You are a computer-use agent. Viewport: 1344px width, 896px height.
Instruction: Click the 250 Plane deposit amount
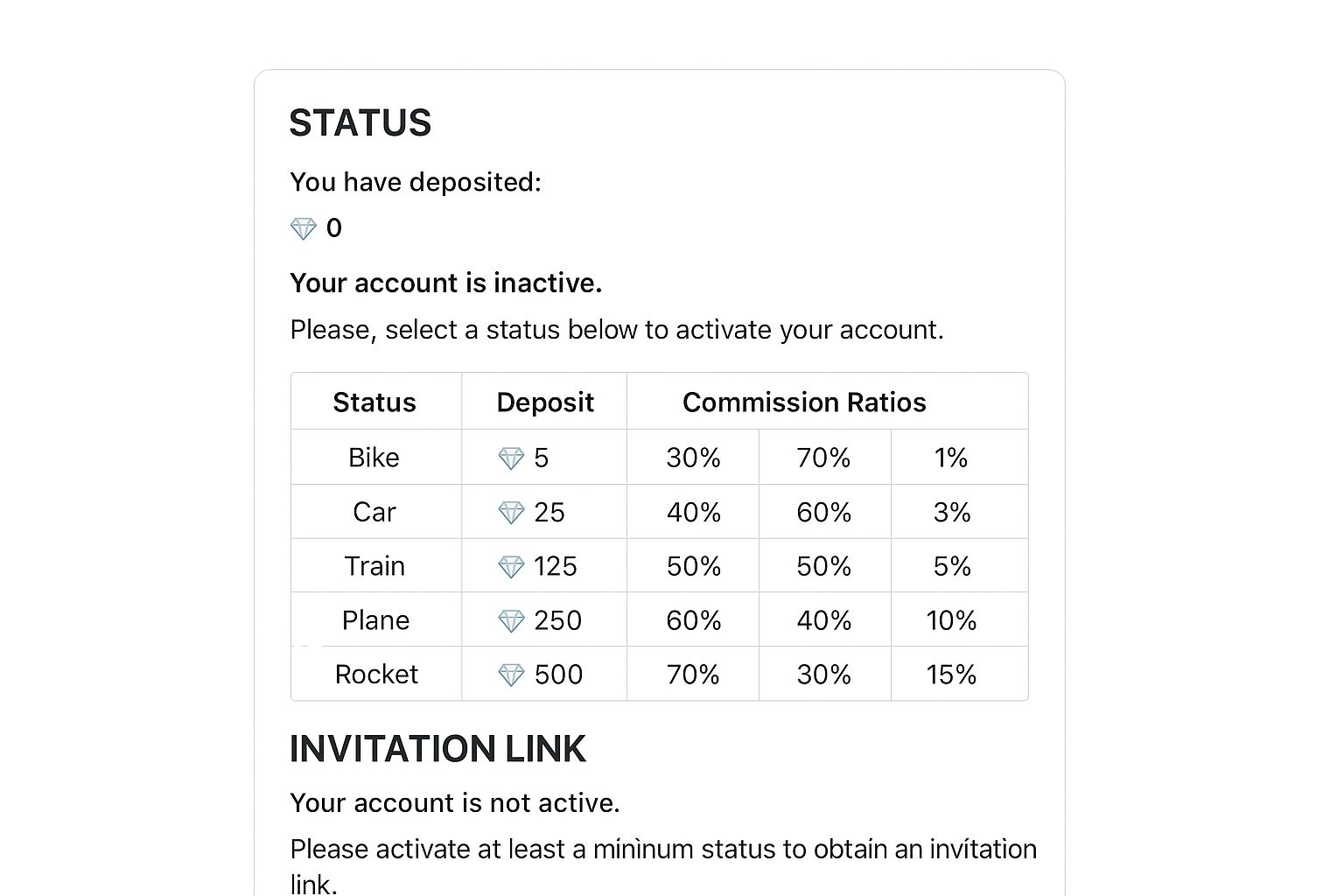pos(557,620)
